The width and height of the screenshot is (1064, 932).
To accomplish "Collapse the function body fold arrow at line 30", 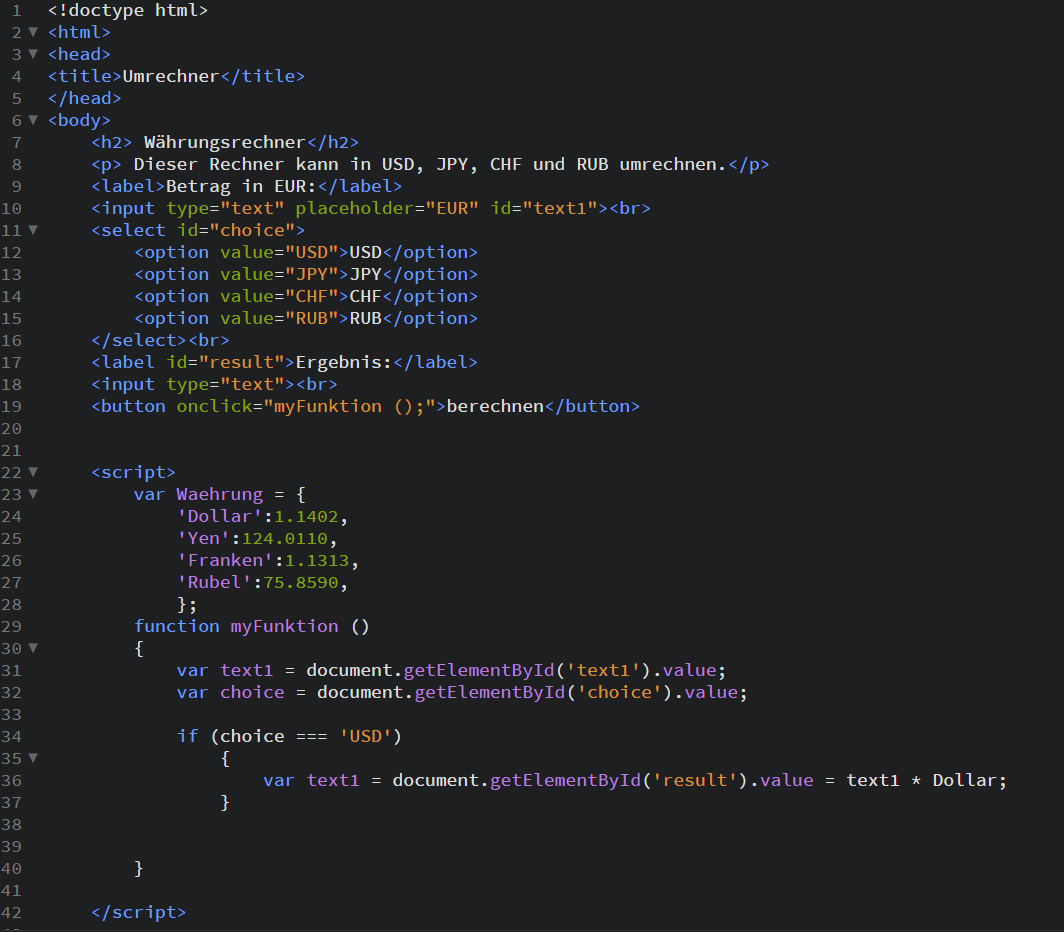I will pyautogui.click(x=33, y=648).
